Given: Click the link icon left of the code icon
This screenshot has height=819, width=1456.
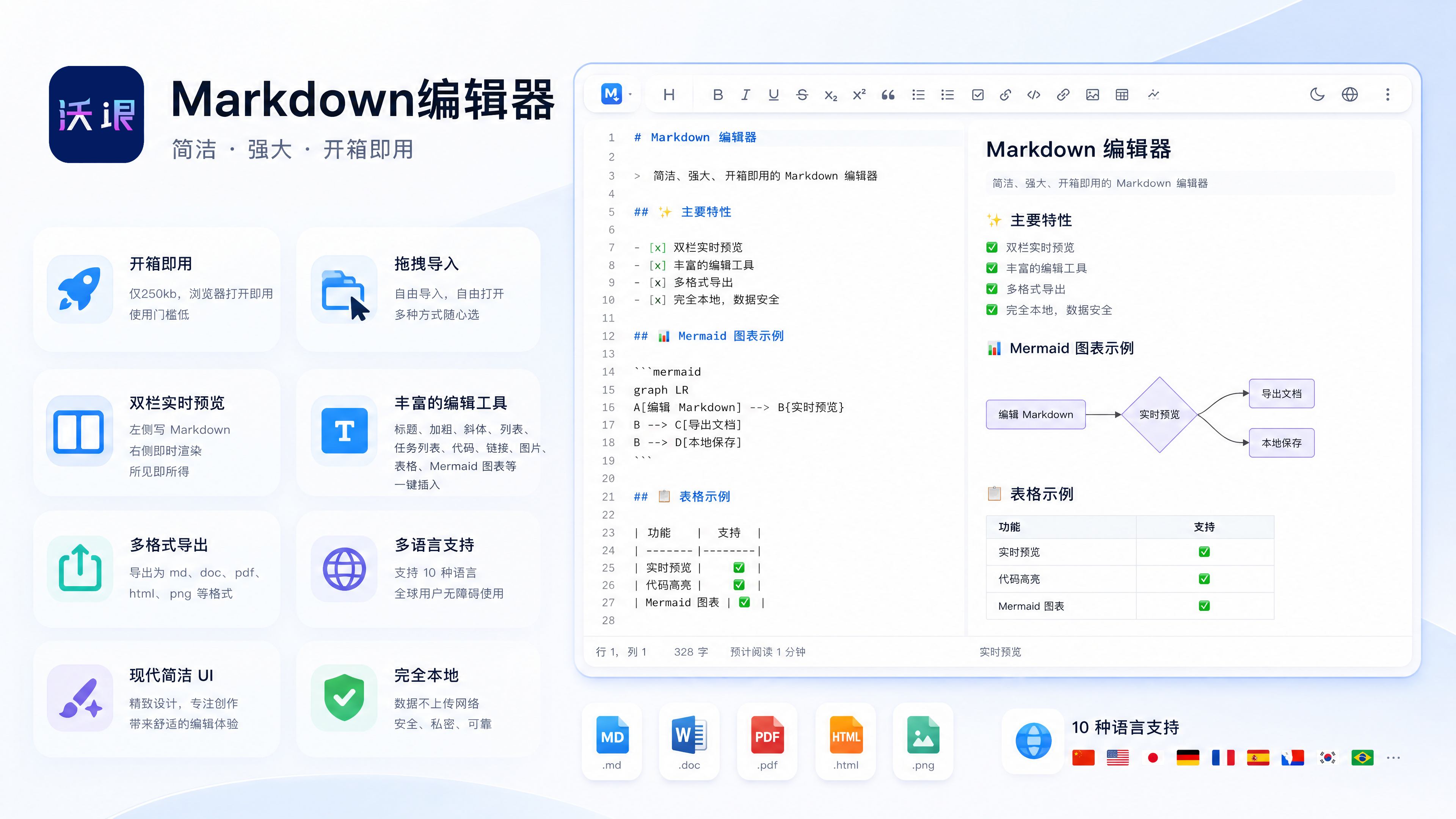Looking at the screenshot, I should pos(1005,94).
